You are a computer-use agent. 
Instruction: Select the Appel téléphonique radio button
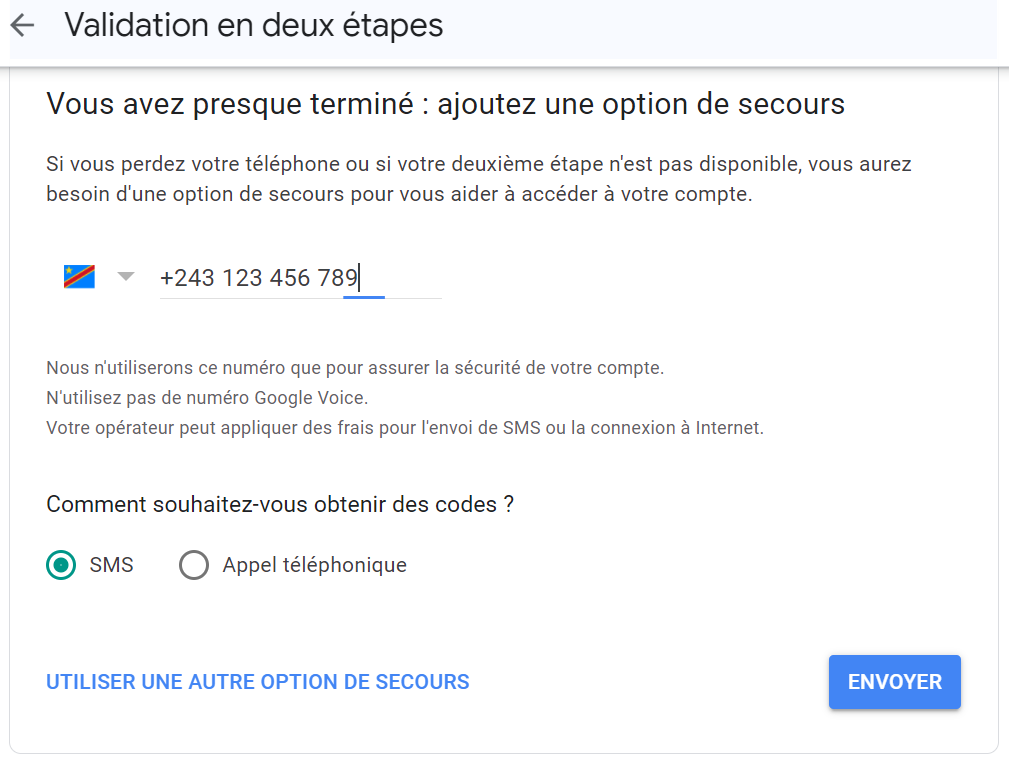point(194,565)
